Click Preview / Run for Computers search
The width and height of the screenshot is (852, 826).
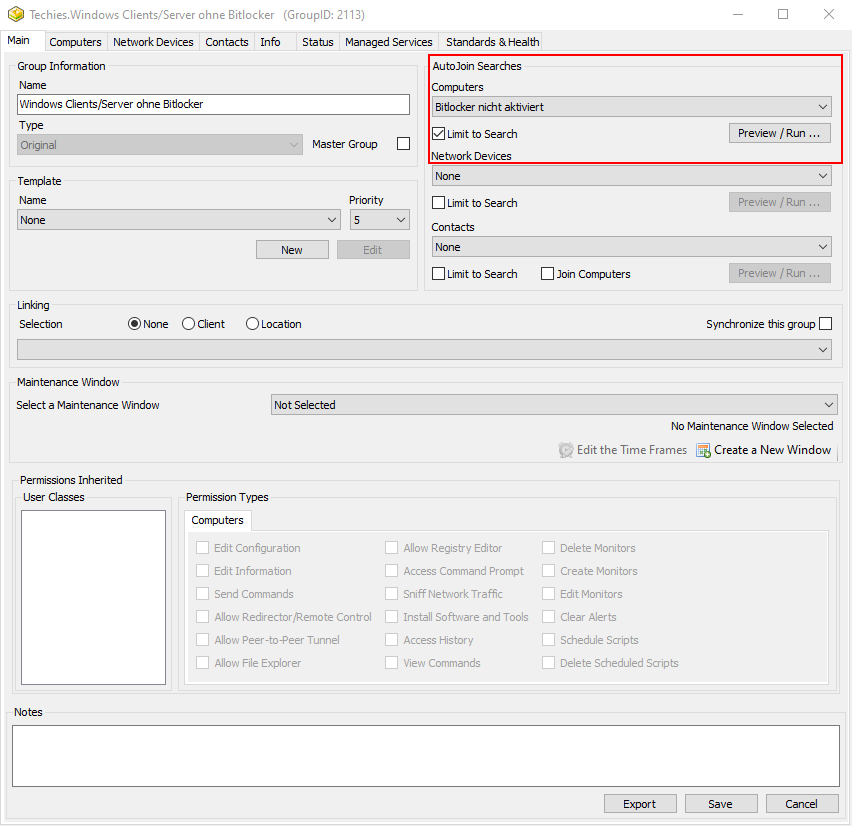coord(779,133)
